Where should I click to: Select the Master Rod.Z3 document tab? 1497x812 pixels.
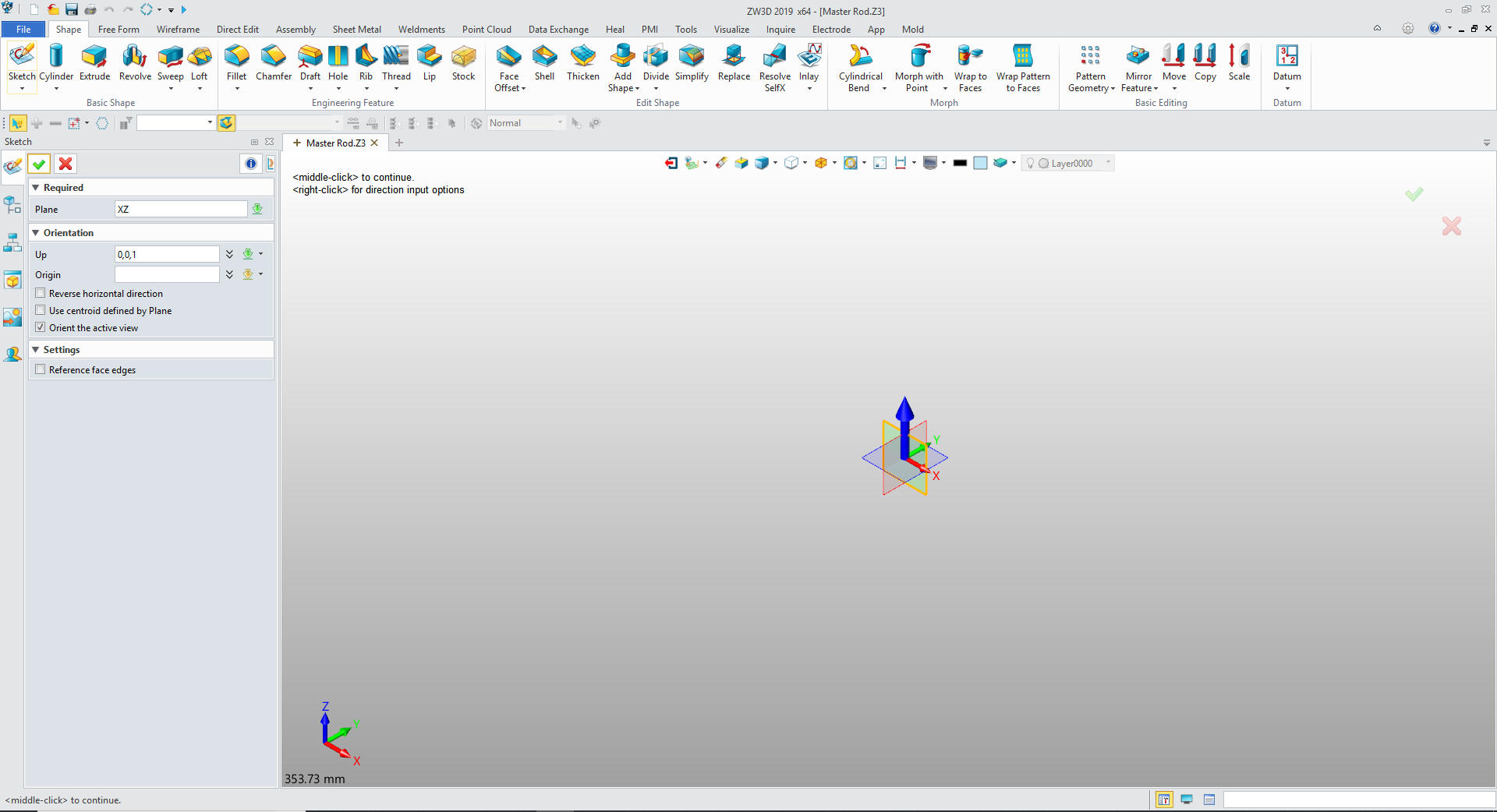click(x=335, y=143)
